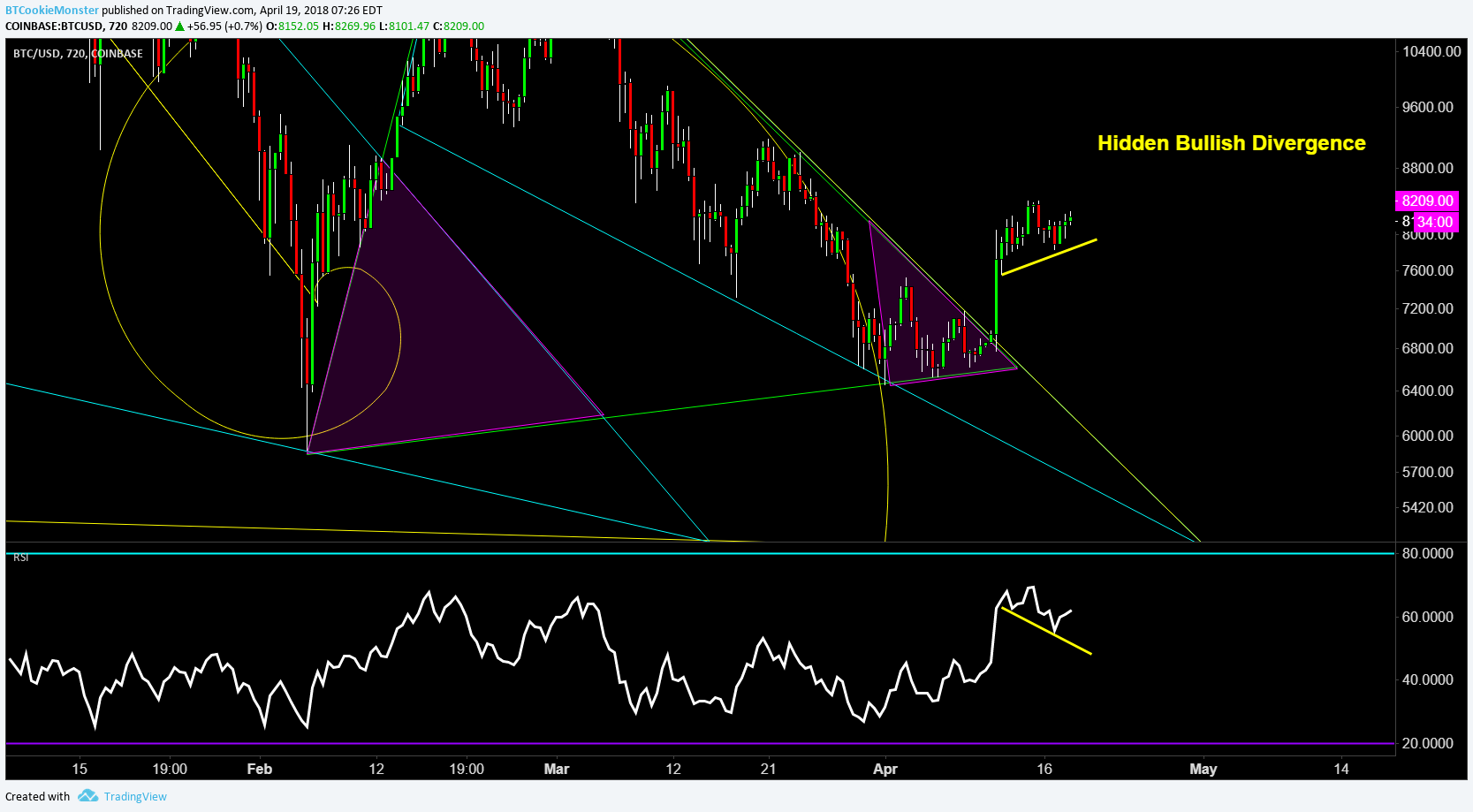1473x812 pixels.
Task: Open the BTCookieMonster author link
Action: click(x=52, y=10)
